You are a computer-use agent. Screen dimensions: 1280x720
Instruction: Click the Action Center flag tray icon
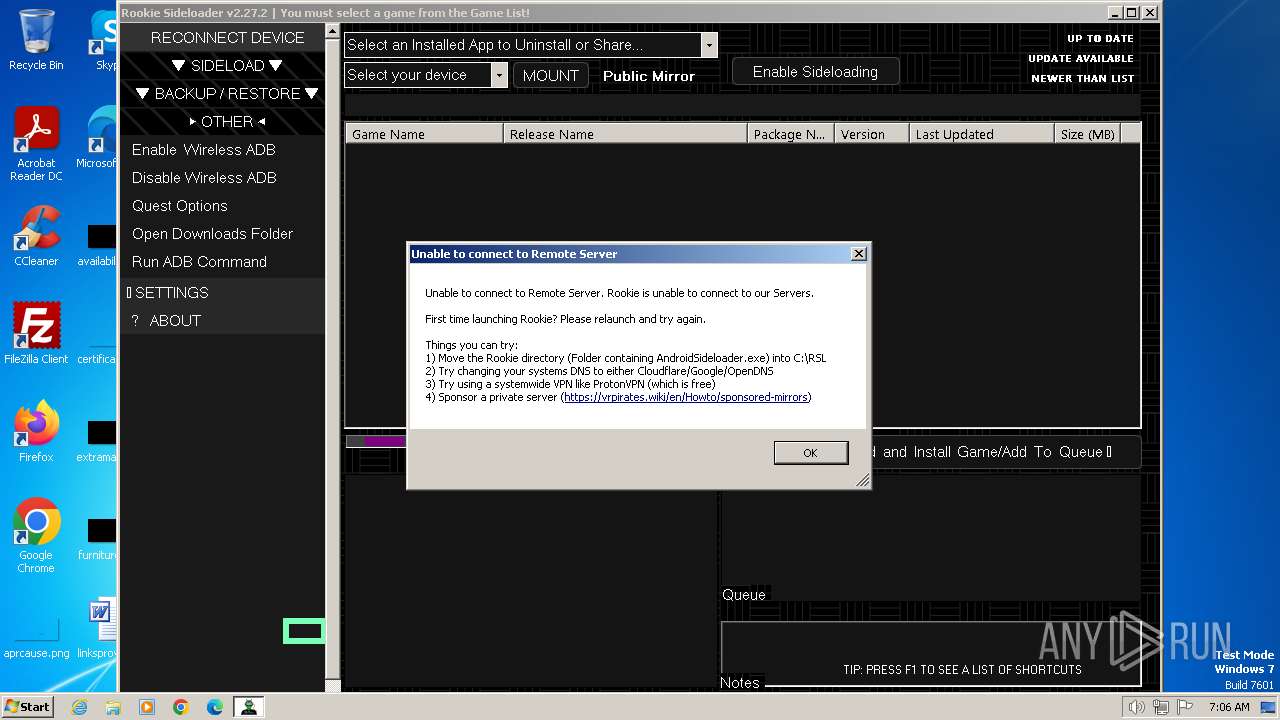coord(1183,707)
